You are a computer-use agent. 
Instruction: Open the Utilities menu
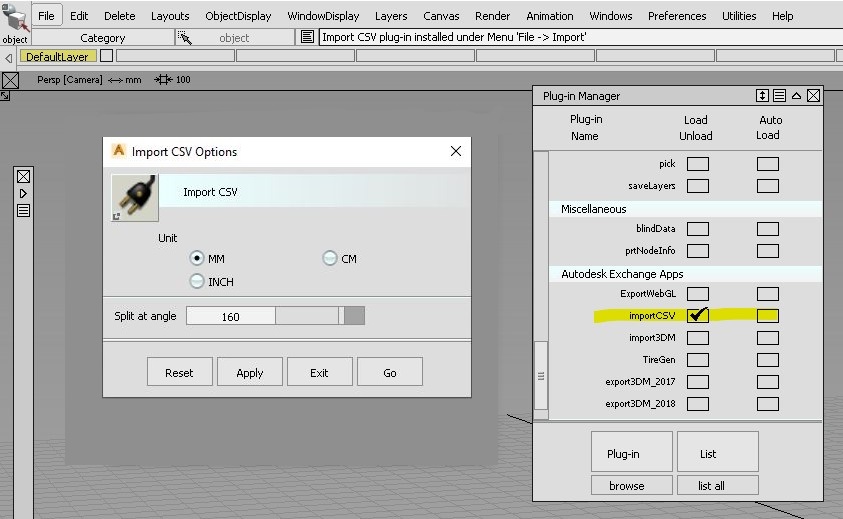click(739, 16)
